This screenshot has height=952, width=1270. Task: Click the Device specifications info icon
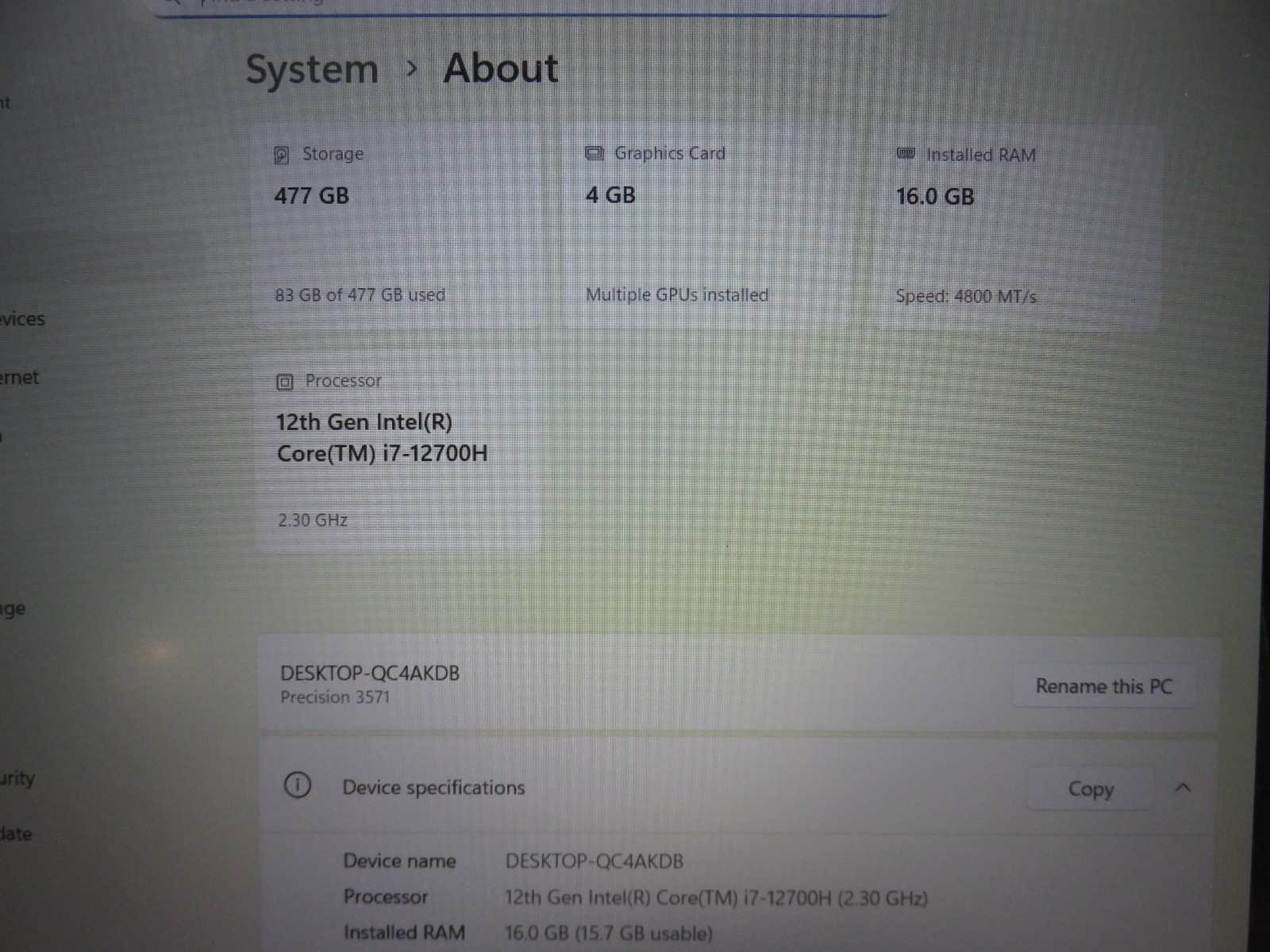[x=297, y=785]
